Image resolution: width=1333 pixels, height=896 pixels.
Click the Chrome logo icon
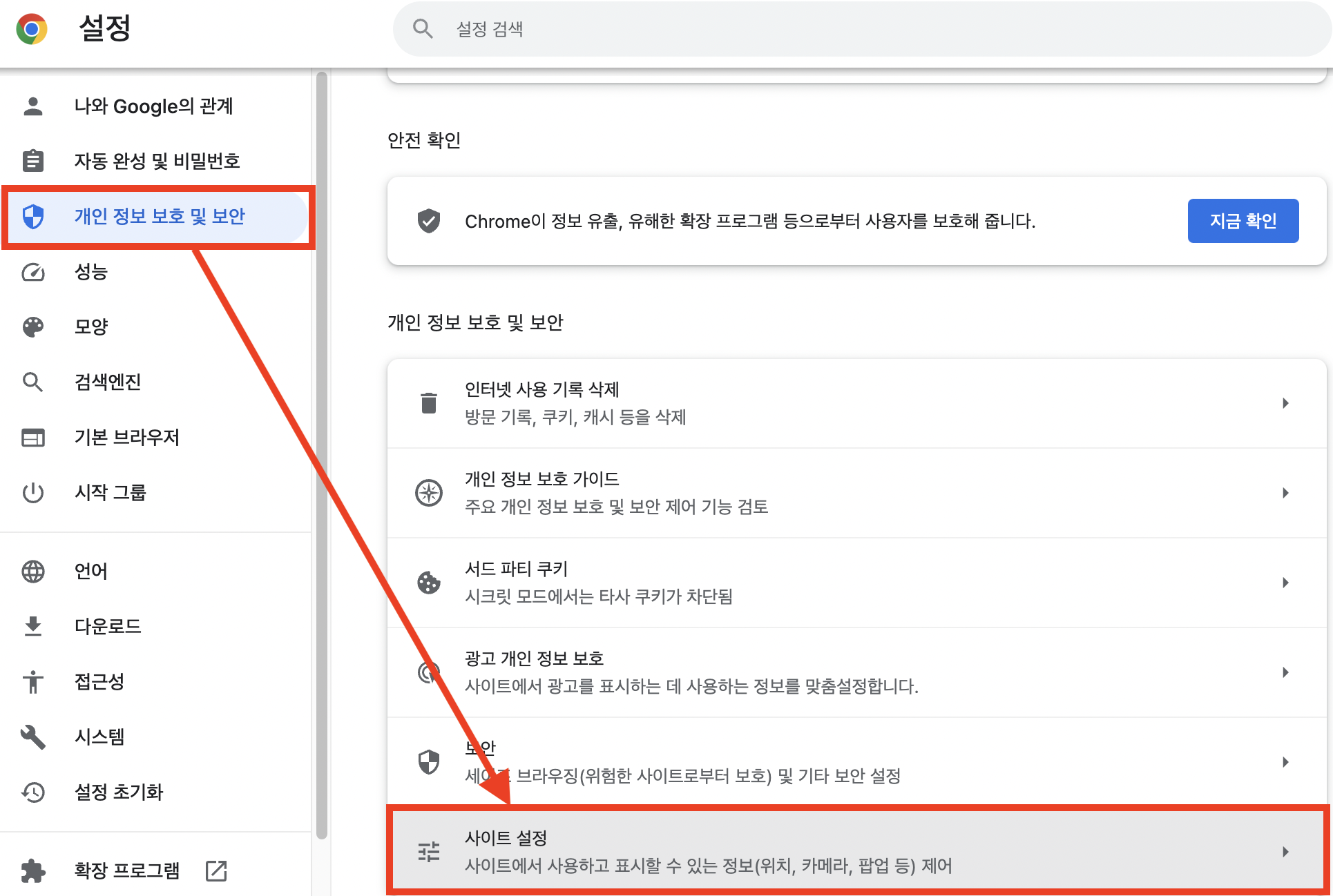tap(32, 28)
